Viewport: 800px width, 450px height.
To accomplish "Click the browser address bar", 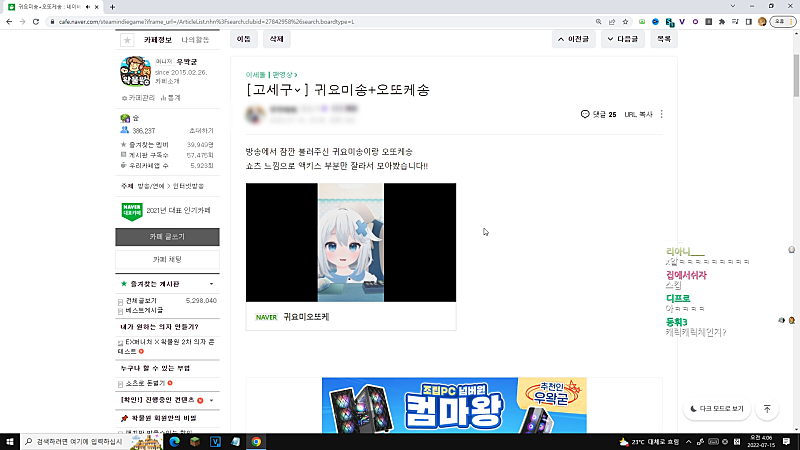I will pyautogui.click(x=321, y=22).
